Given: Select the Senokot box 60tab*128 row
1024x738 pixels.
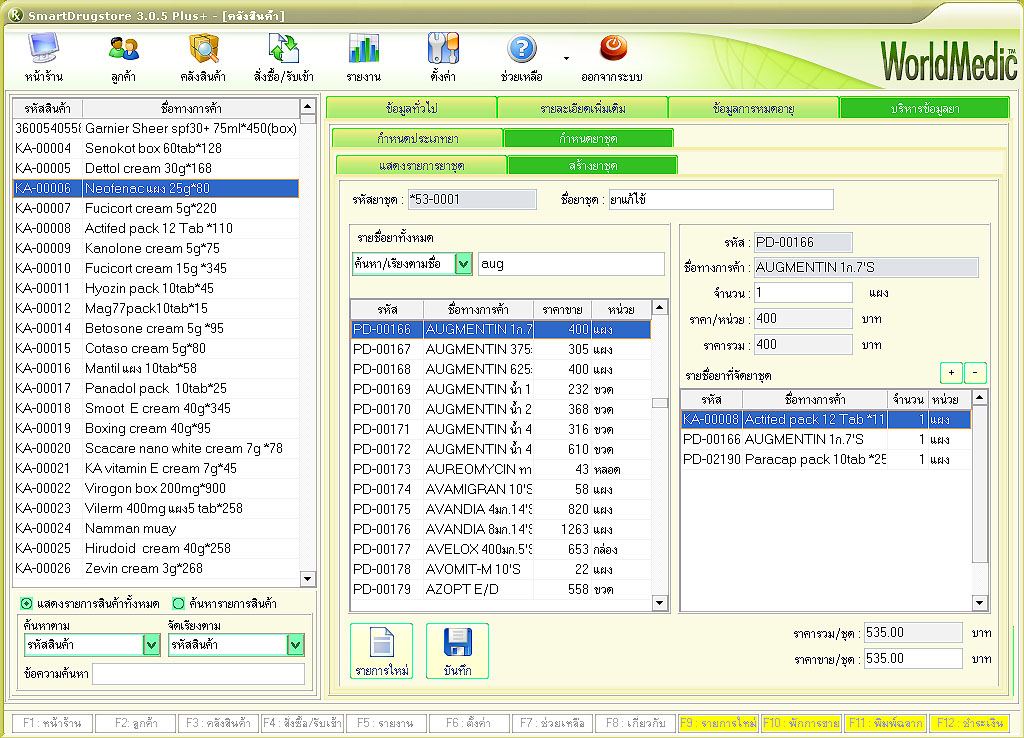Looking at the screenshot, I should pos(156,148).
